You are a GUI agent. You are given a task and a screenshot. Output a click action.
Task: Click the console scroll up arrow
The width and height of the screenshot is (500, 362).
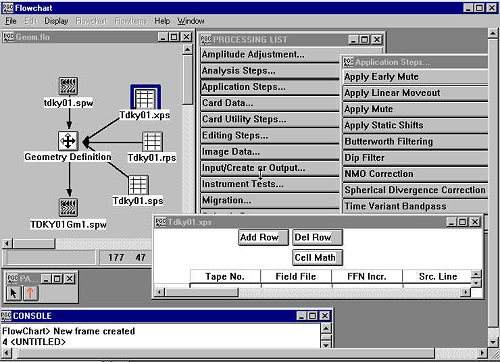[x=326, y=328]
